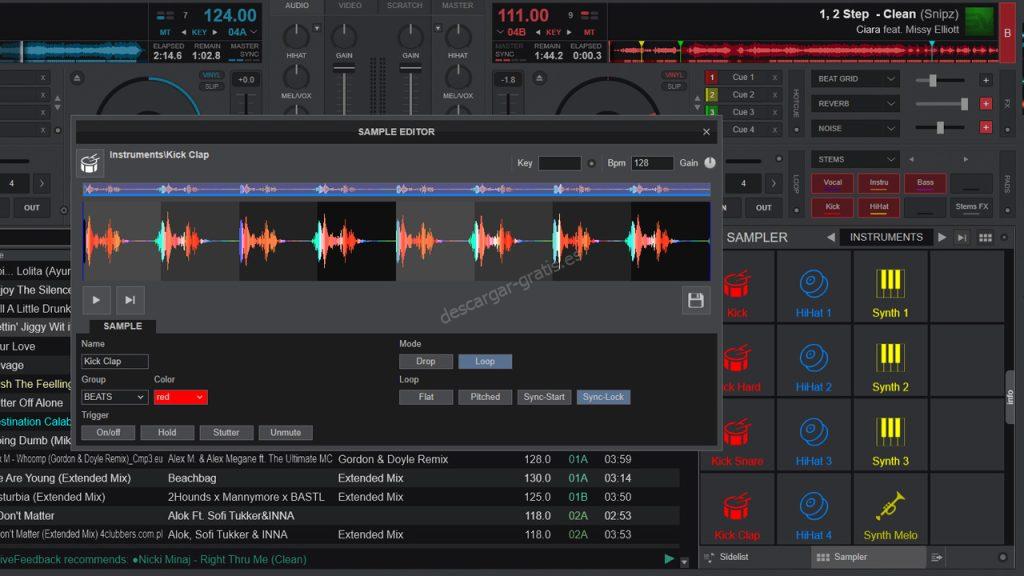Open the red Color swatch selector
This screenshot has width=1024, height=576.
180,397
